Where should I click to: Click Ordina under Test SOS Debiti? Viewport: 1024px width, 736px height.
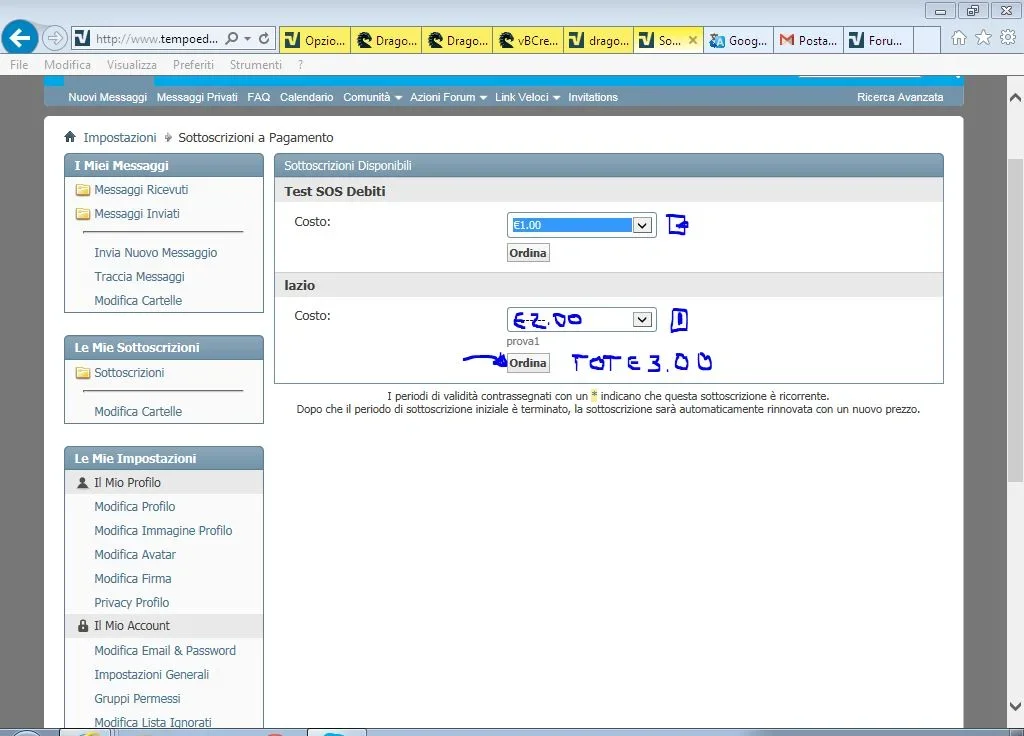pos(528,253)
